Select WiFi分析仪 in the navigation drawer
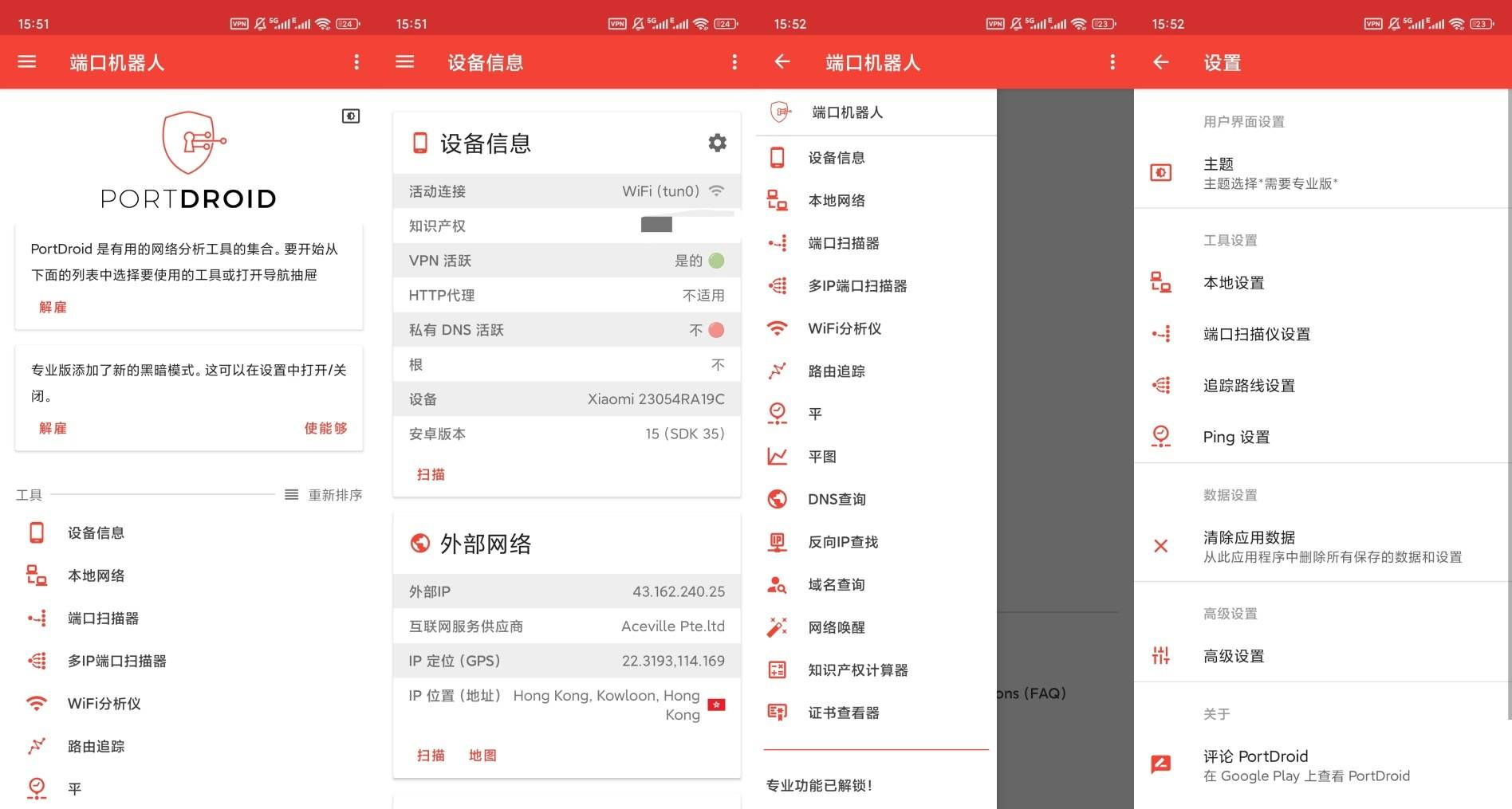The height and width of the screenshot is (809, 1512). [844, 328]
